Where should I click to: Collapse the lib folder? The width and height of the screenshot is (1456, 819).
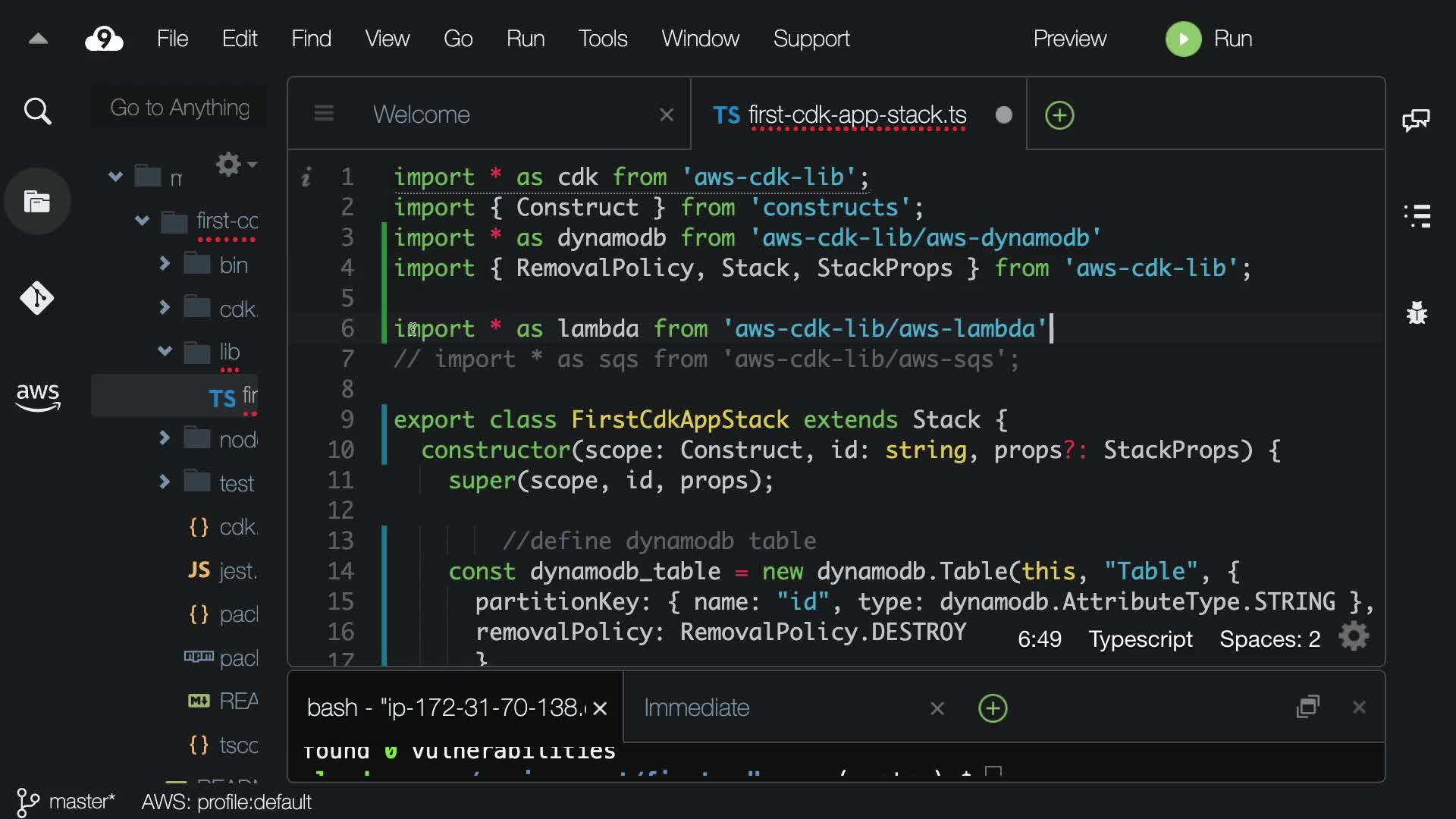[x=165, y=351]
